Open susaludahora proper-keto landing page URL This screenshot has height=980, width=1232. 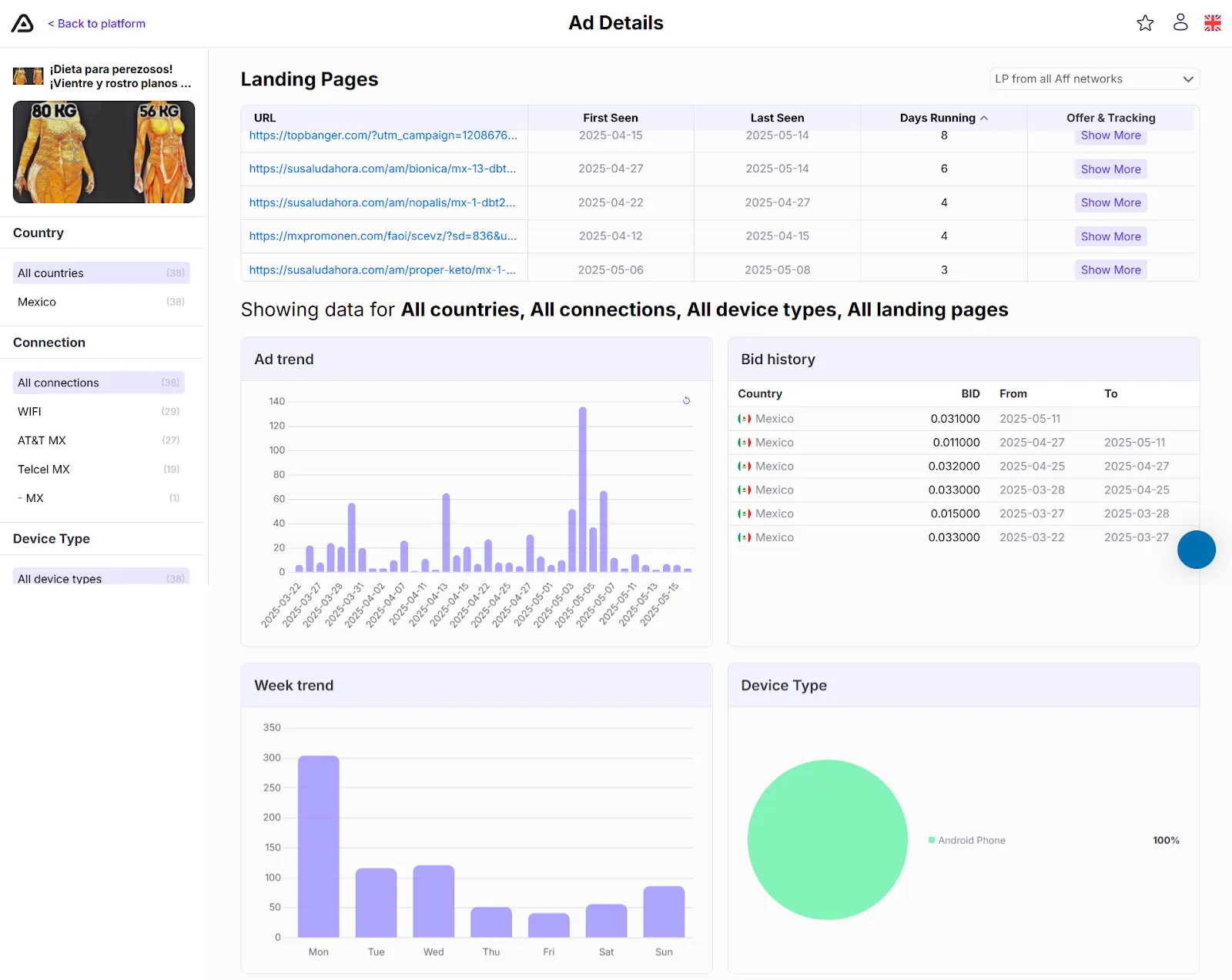pyautogui.click(x=383, y=270)
